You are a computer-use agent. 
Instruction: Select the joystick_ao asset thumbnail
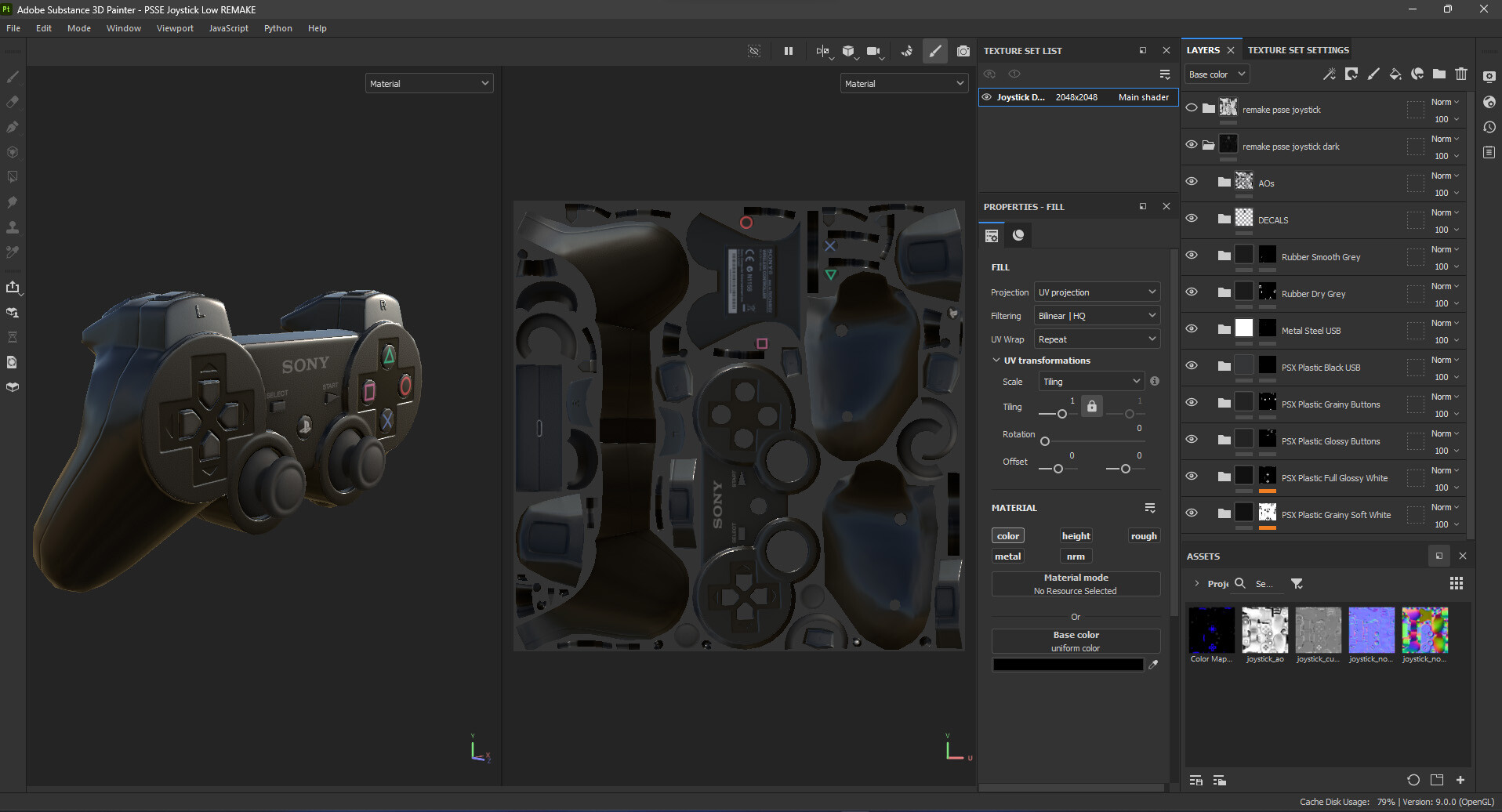click(x=1264, y=629)
